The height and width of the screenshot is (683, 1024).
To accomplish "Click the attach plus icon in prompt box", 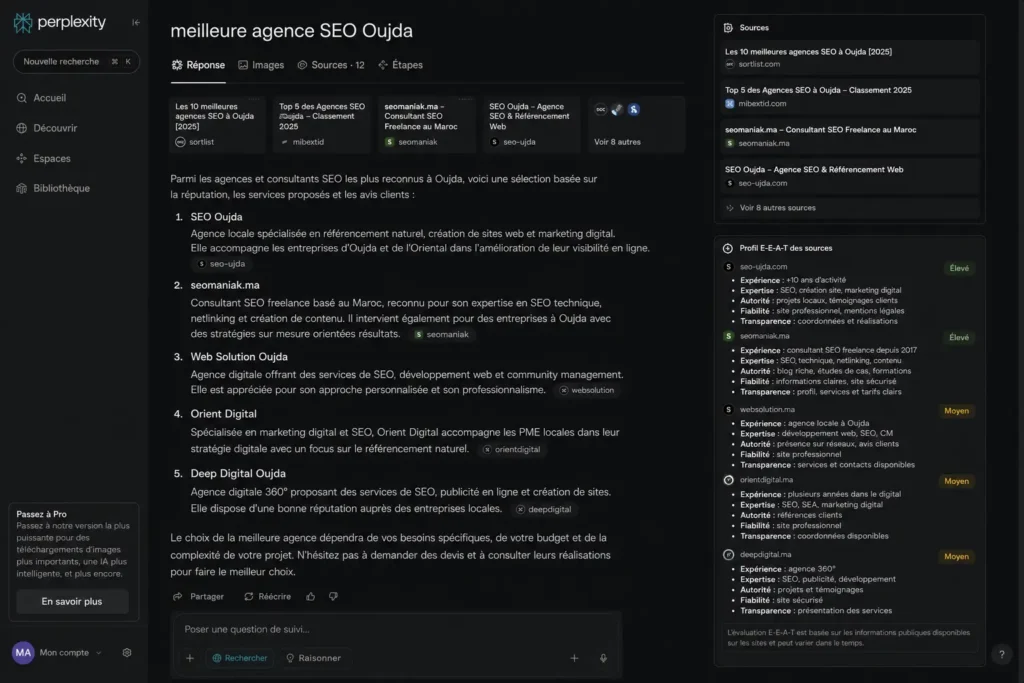I will point(189,658).
